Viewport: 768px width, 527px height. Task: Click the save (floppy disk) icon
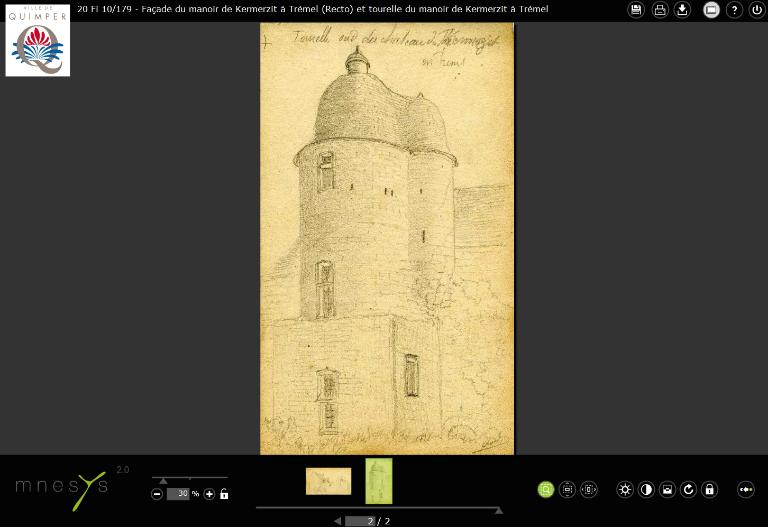[636, 10]
